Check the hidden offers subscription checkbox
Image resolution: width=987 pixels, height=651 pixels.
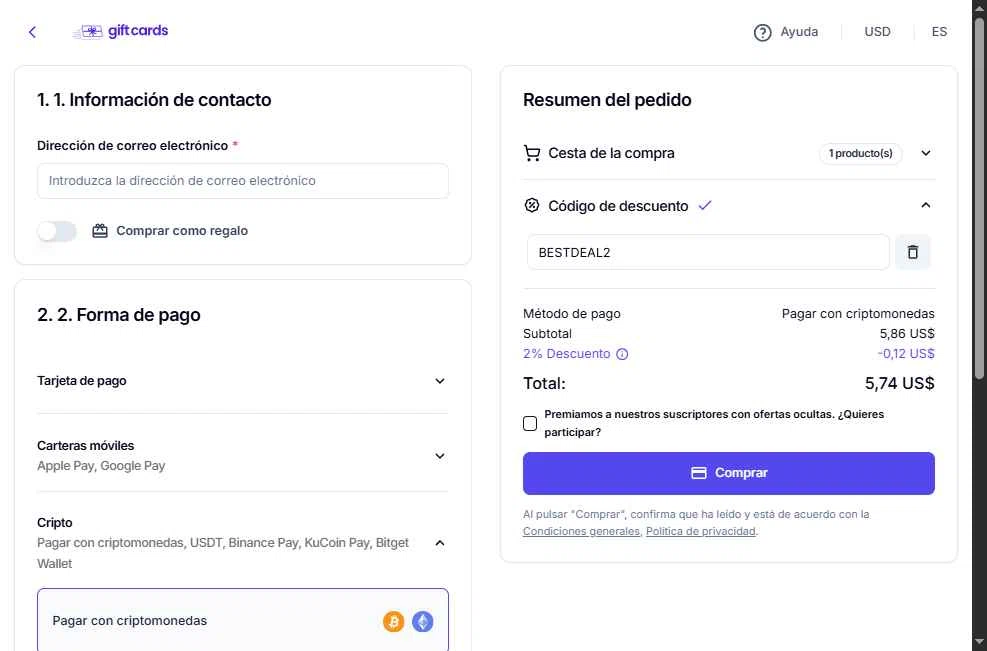[x=530, y=424]
